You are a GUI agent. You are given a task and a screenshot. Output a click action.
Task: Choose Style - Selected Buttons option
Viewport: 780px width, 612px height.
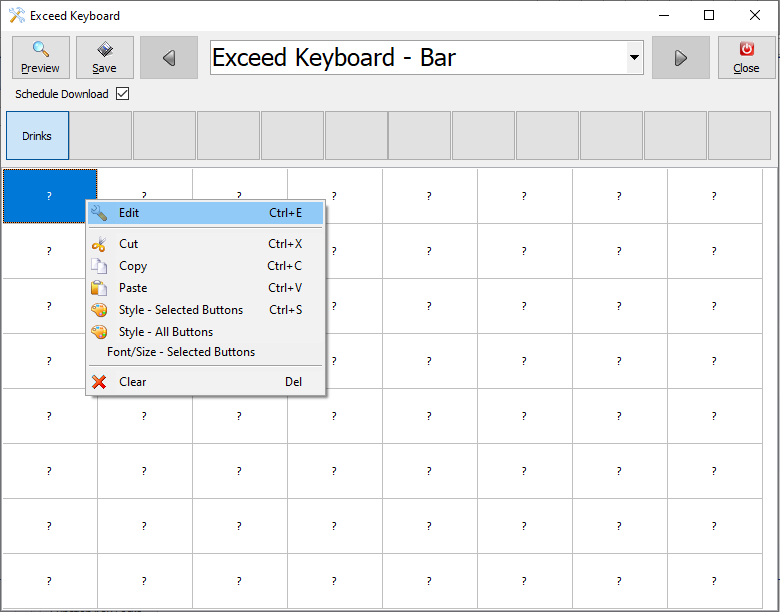pos(180,310)
